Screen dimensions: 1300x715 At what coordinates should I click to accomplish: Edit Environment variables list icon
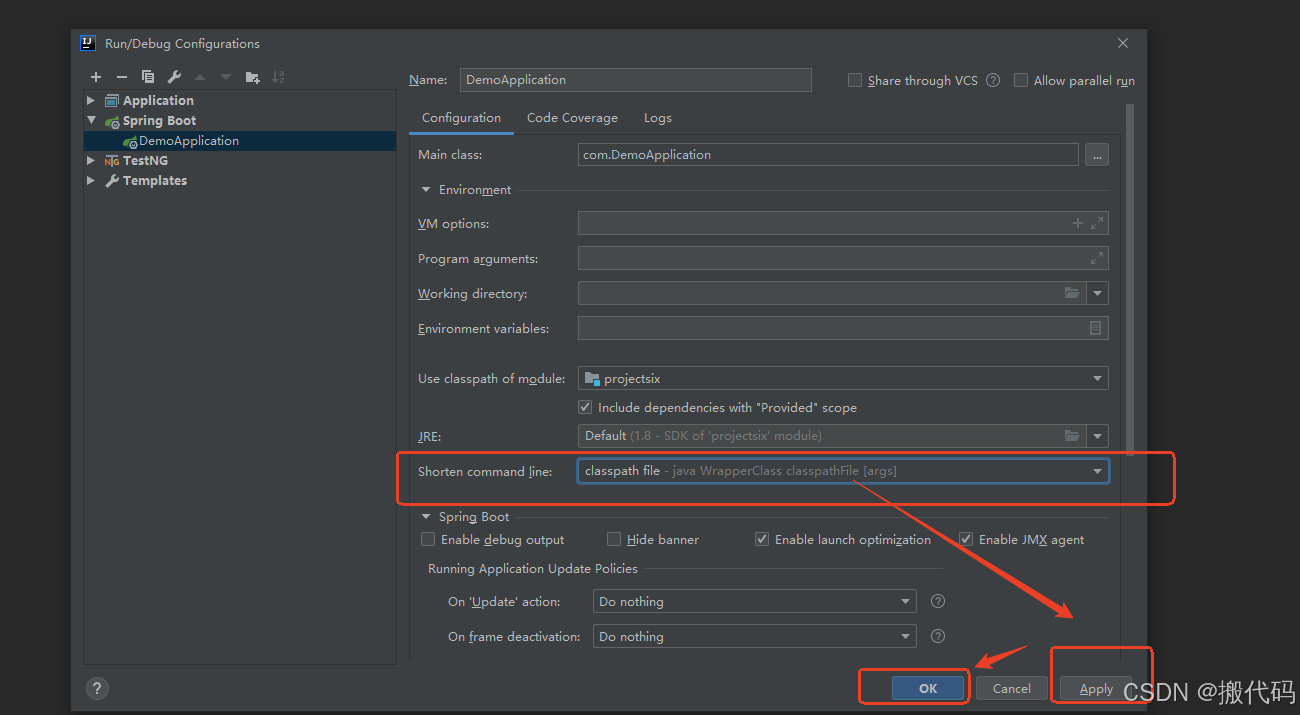[x=1096, y=328]
